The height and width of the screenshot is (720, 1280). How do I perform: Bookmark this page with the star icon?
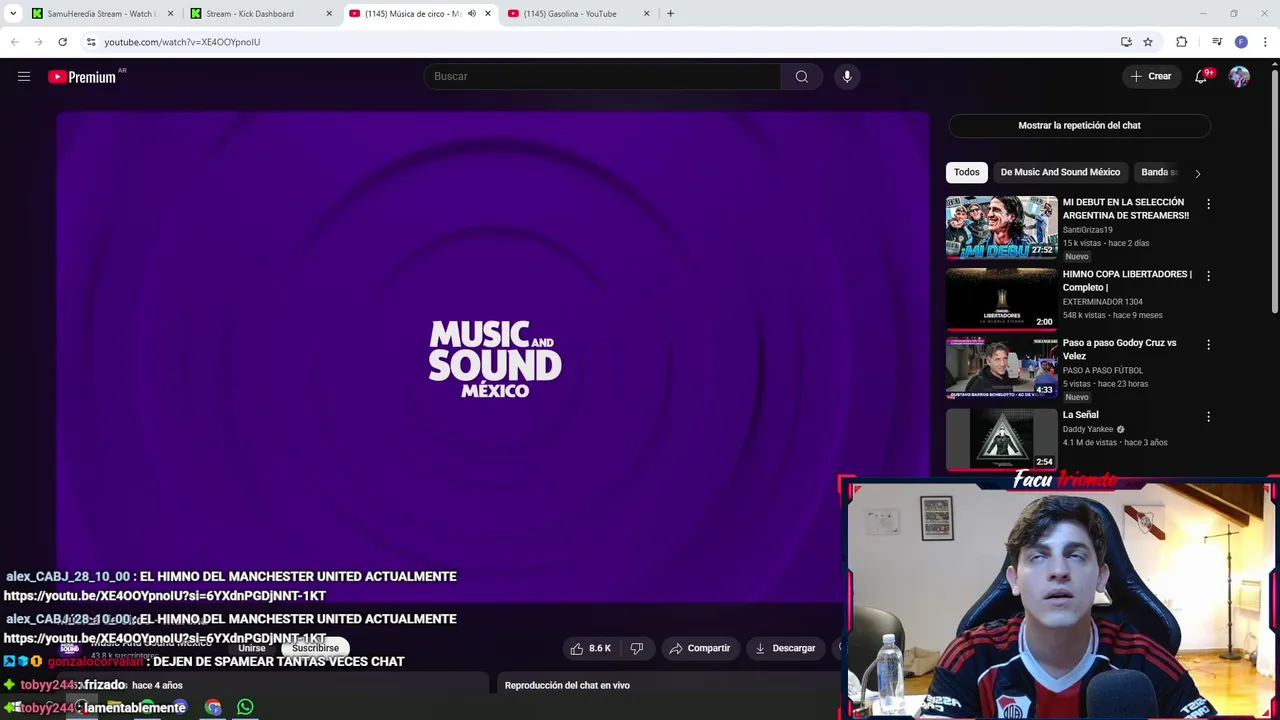[1148, 42]
